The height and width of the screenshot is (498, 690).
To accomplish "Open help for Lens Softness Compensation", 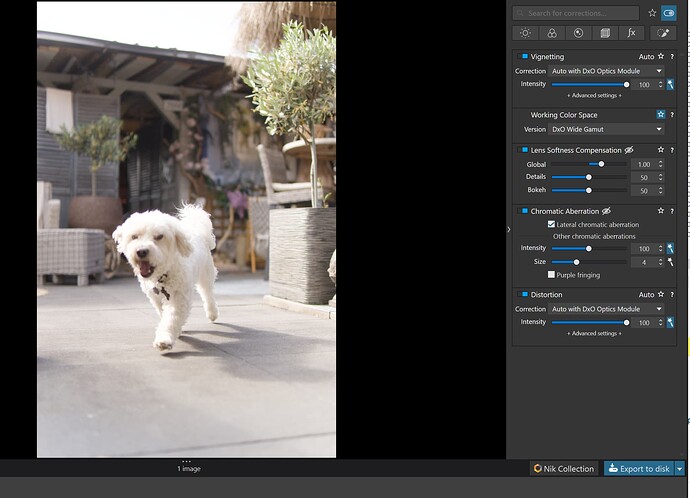I will click(672, 150).
